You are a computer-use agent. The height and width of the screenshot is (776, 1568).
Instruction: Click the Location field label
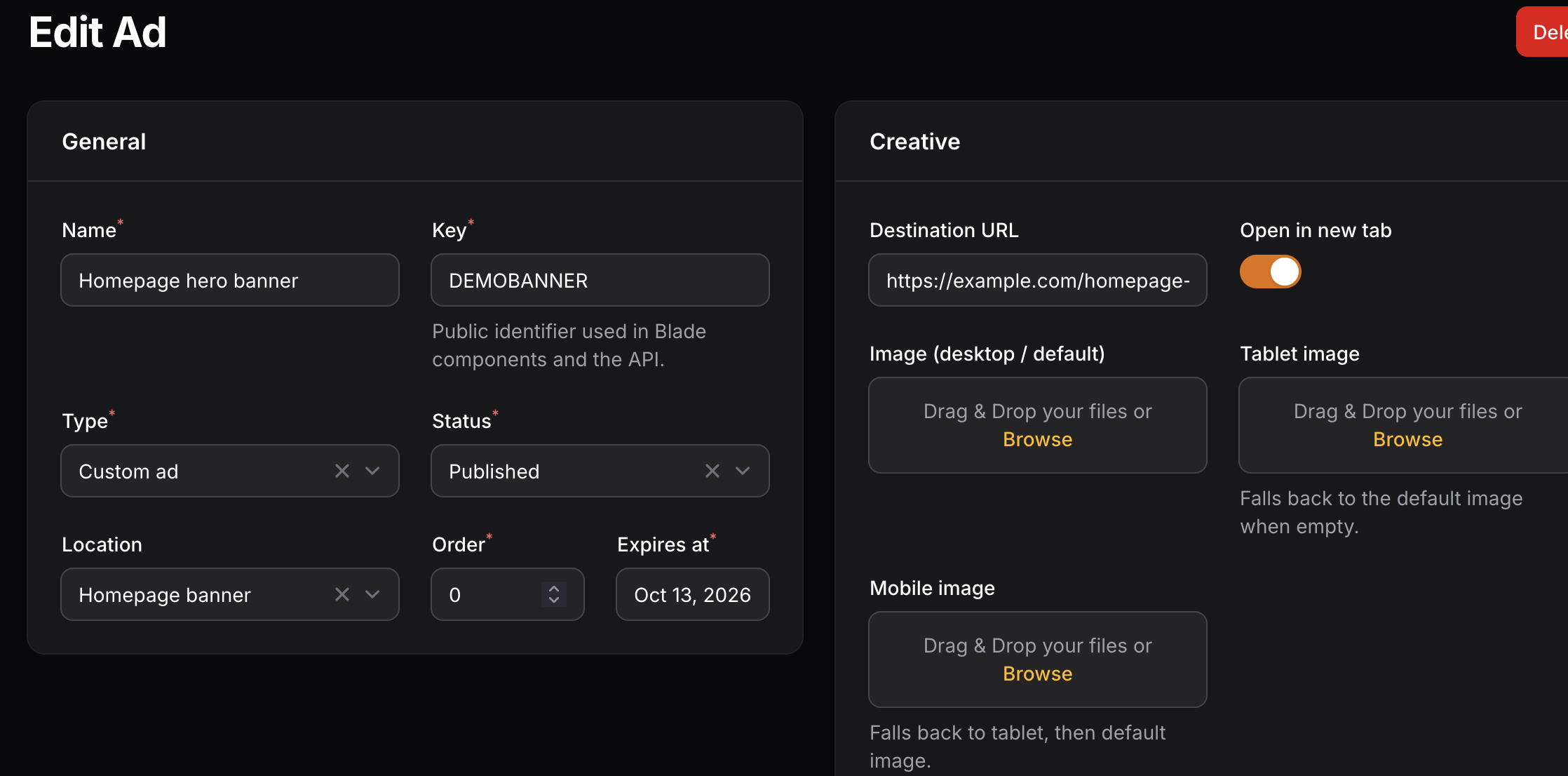pyautogui.click(x=102, y=544)
